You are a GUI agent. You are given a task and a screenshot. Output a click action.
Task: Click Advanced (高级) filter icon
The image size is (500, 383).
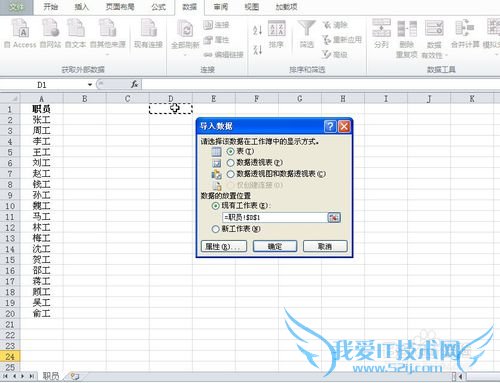[335, 54]
